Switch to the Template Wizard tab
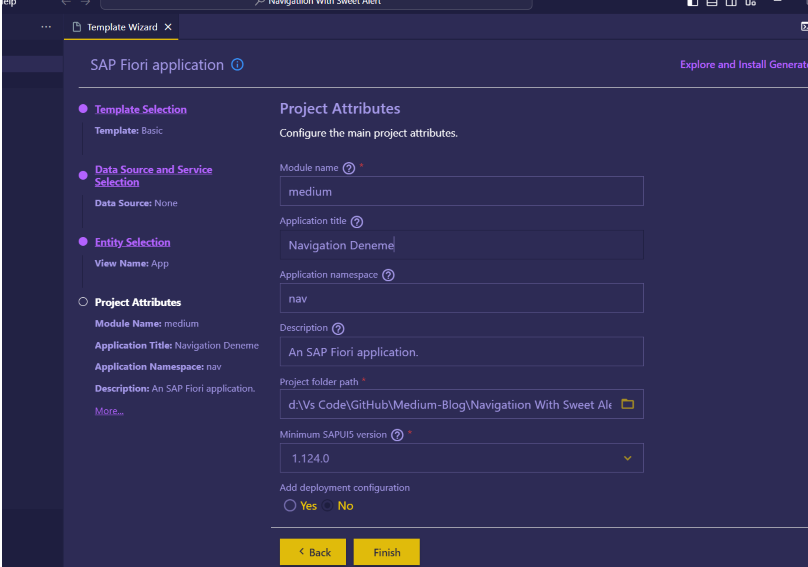 pos(122,27)
